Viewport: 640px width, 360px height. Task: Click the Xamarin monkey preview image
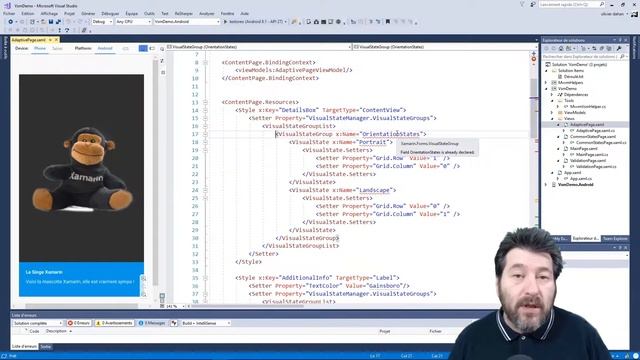(83, 169)
